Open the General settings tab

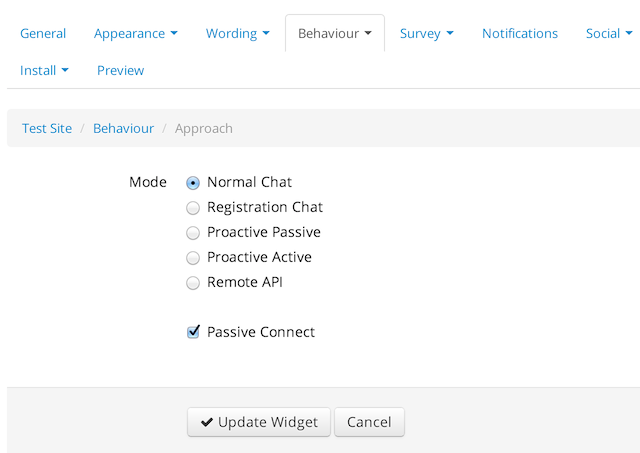(43, 33)
